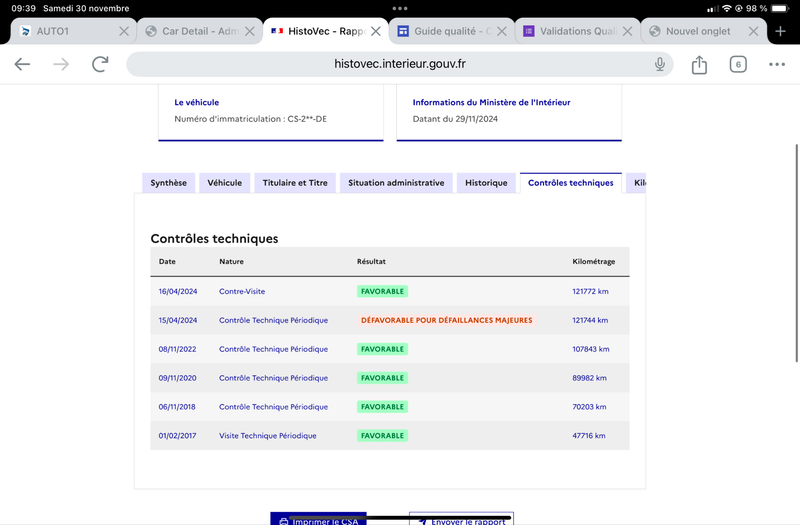Click the AUTO1 tab favicon
The width and height of the screenshot is (800, 525).
(x=25, y=32)
